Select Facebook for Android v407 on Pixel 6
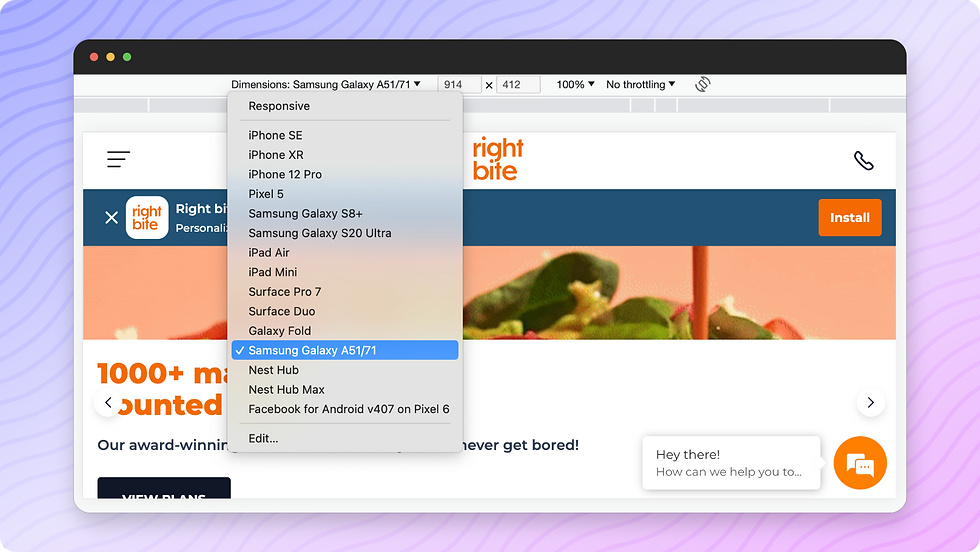This screenshot has height=552, width=980. 345,409
